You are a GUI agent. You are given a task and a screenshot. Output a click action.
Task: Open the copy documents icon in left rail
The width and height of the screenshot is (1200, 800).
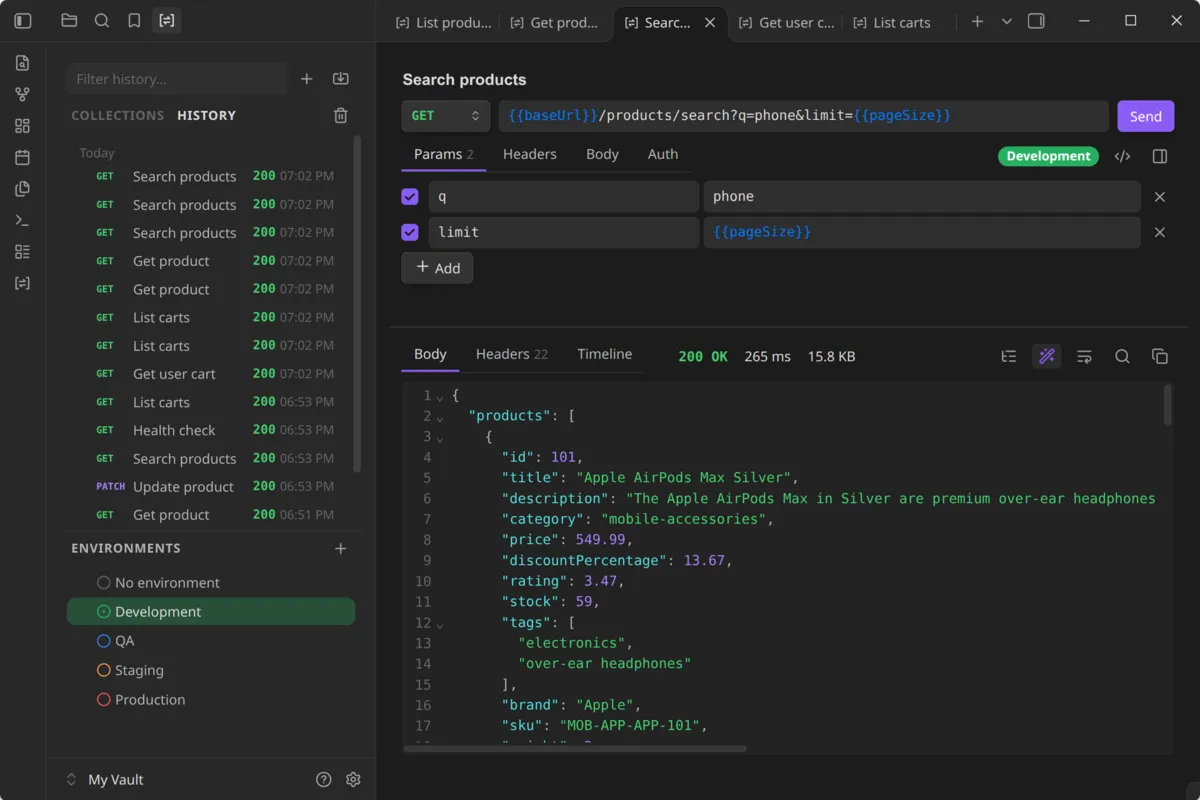(23, 189)
